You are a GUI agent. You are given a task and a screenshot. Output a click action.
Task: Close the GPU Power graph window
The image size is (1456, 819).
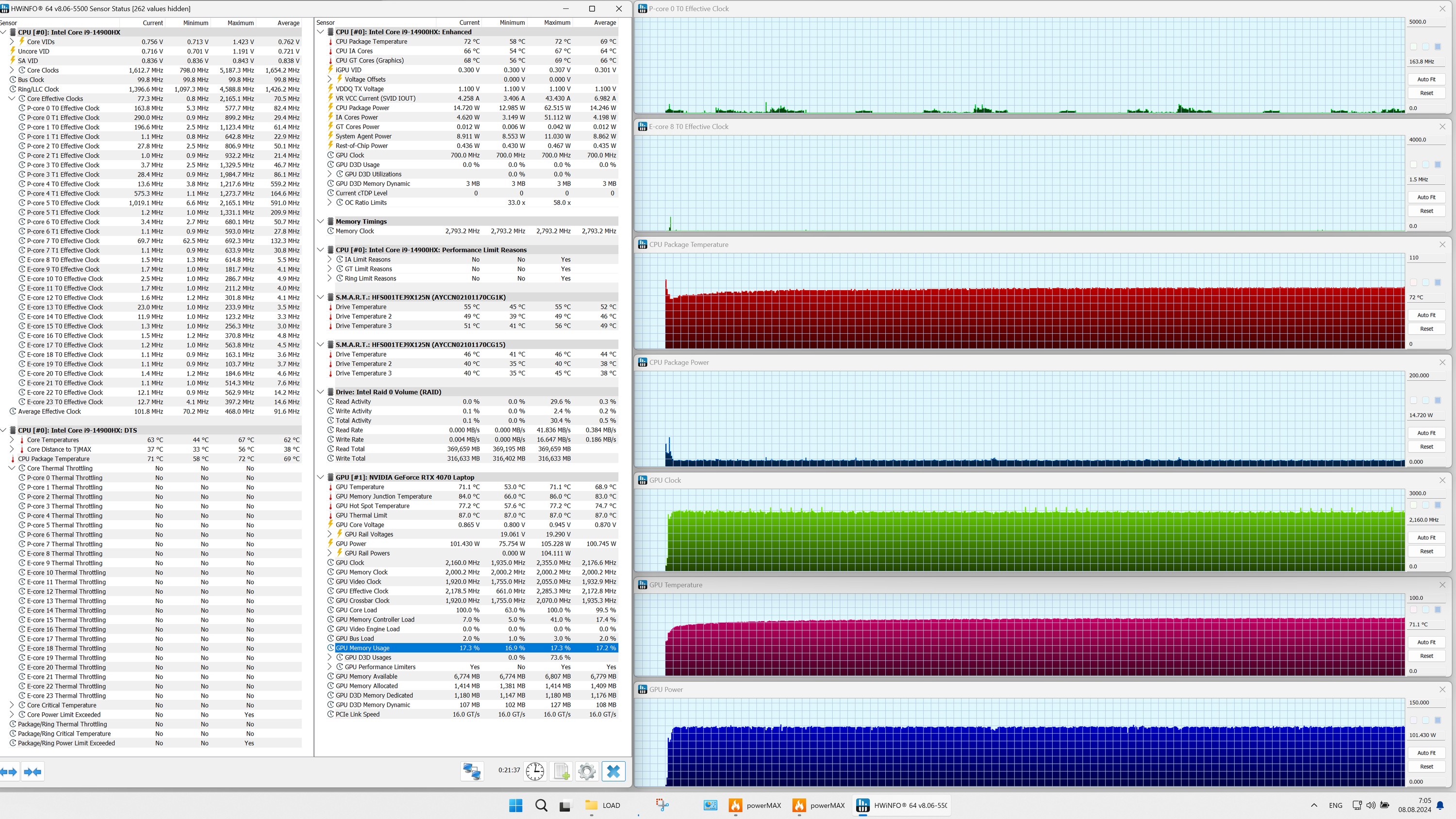click(x=1442, y=689)
